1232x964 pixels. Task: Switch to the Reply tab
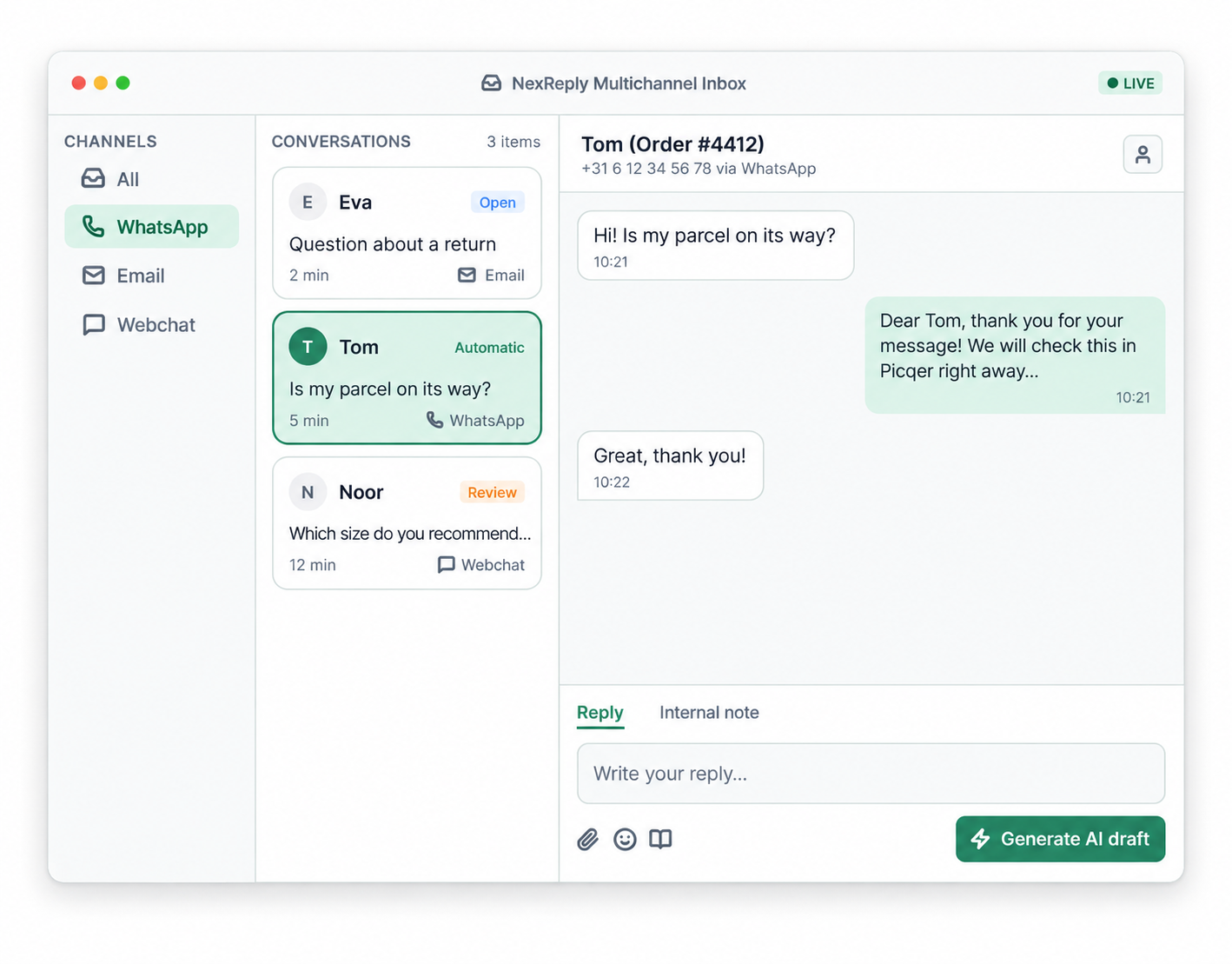point(600,713)
